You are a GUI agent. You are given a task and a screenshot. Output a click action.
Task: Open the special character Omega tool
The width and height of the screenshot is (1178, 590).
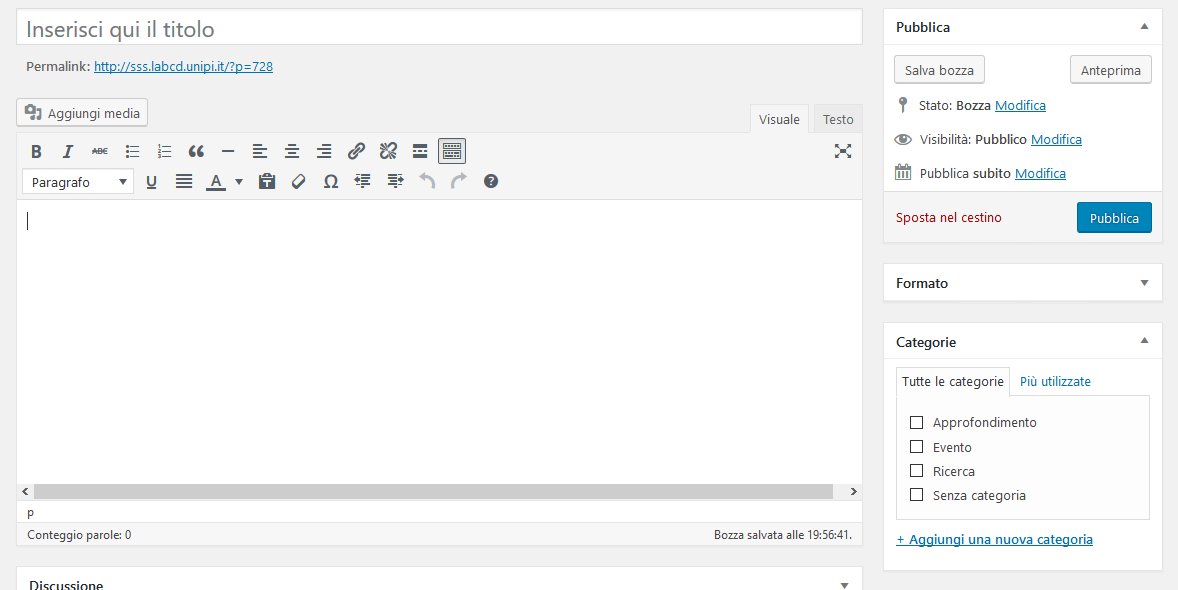[331, 181]
